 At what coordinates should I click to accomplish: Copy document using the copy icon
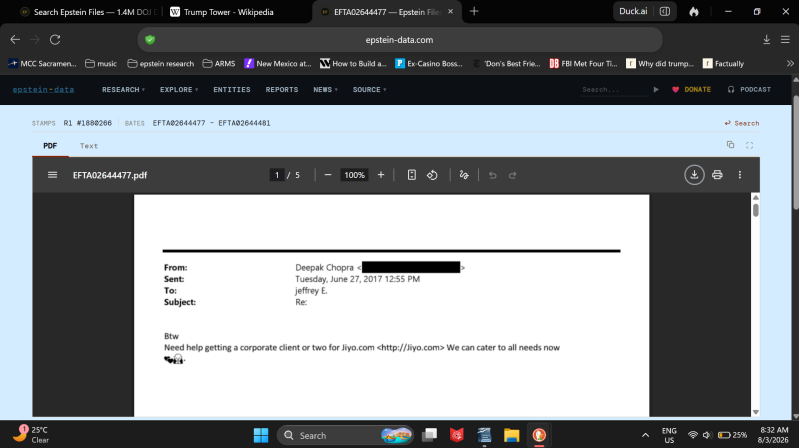point(730,145)
